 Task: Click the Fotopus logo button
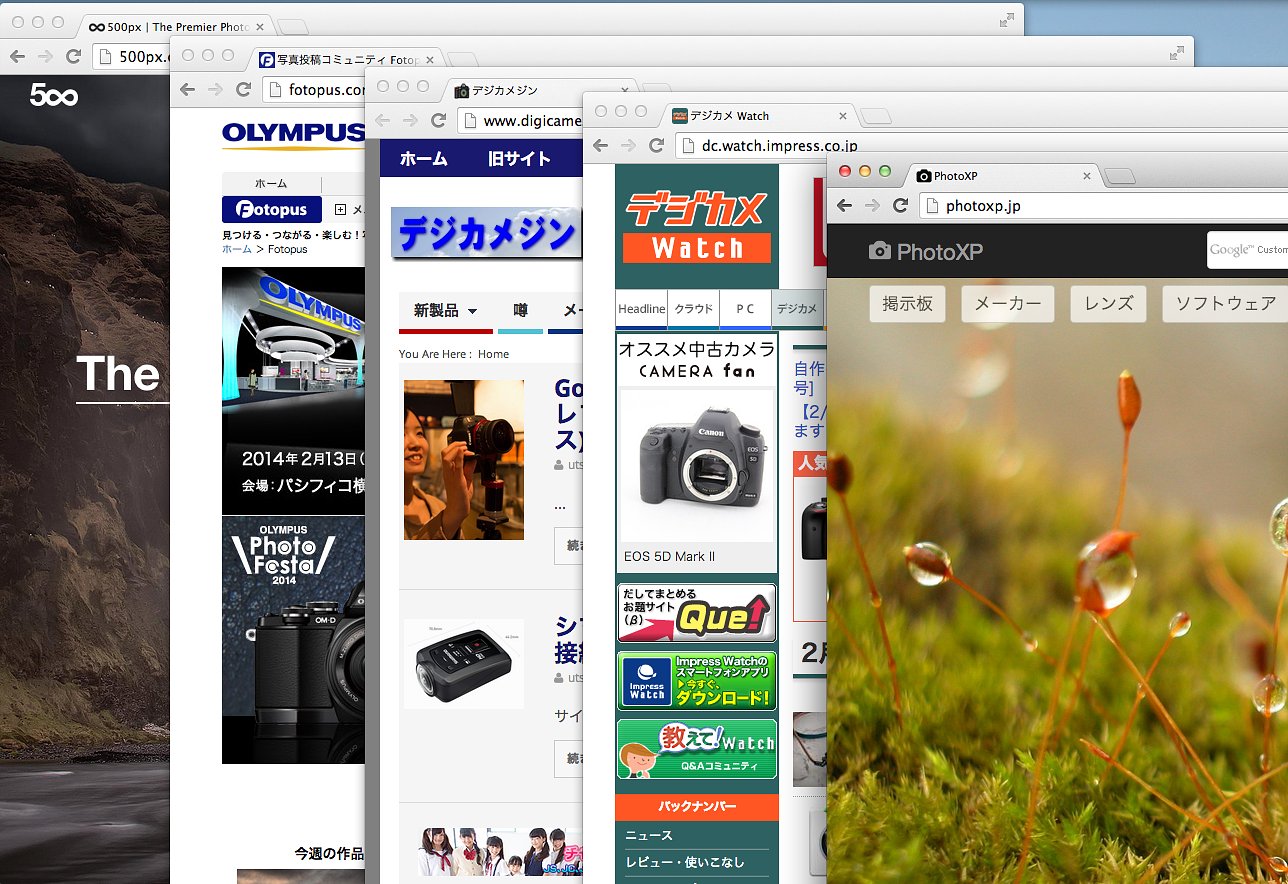coord(272,210)
